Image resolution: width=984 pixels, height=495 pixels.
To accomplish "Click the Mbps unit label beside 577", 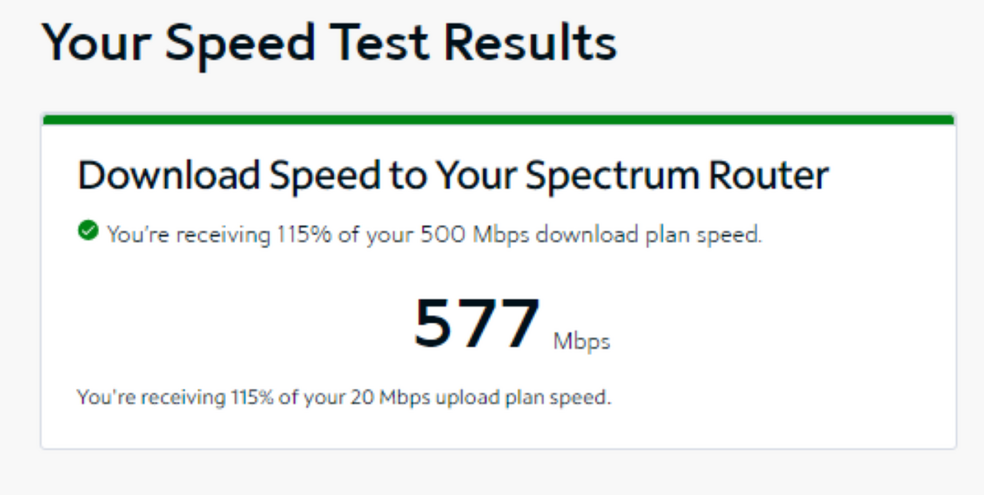I will (x=582, y=342).
